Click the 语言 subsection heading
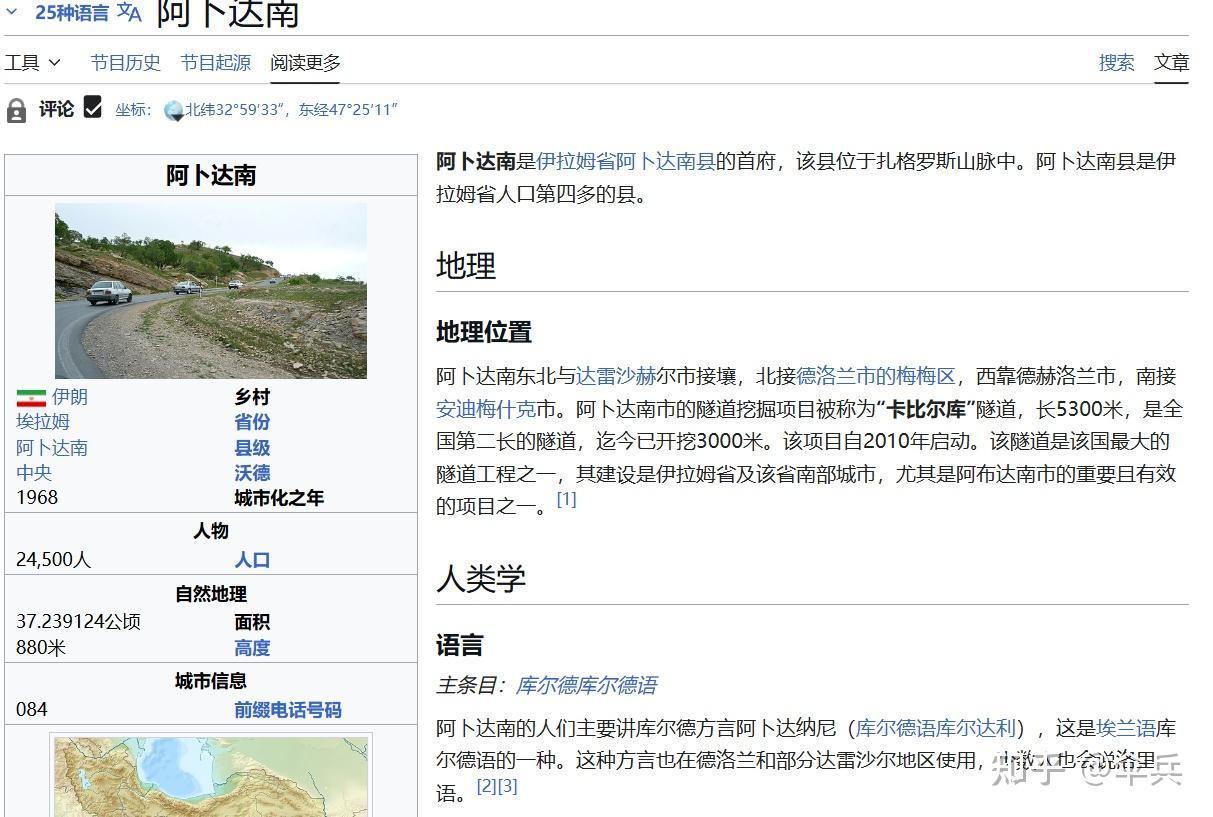 click(x=460, y=645)
